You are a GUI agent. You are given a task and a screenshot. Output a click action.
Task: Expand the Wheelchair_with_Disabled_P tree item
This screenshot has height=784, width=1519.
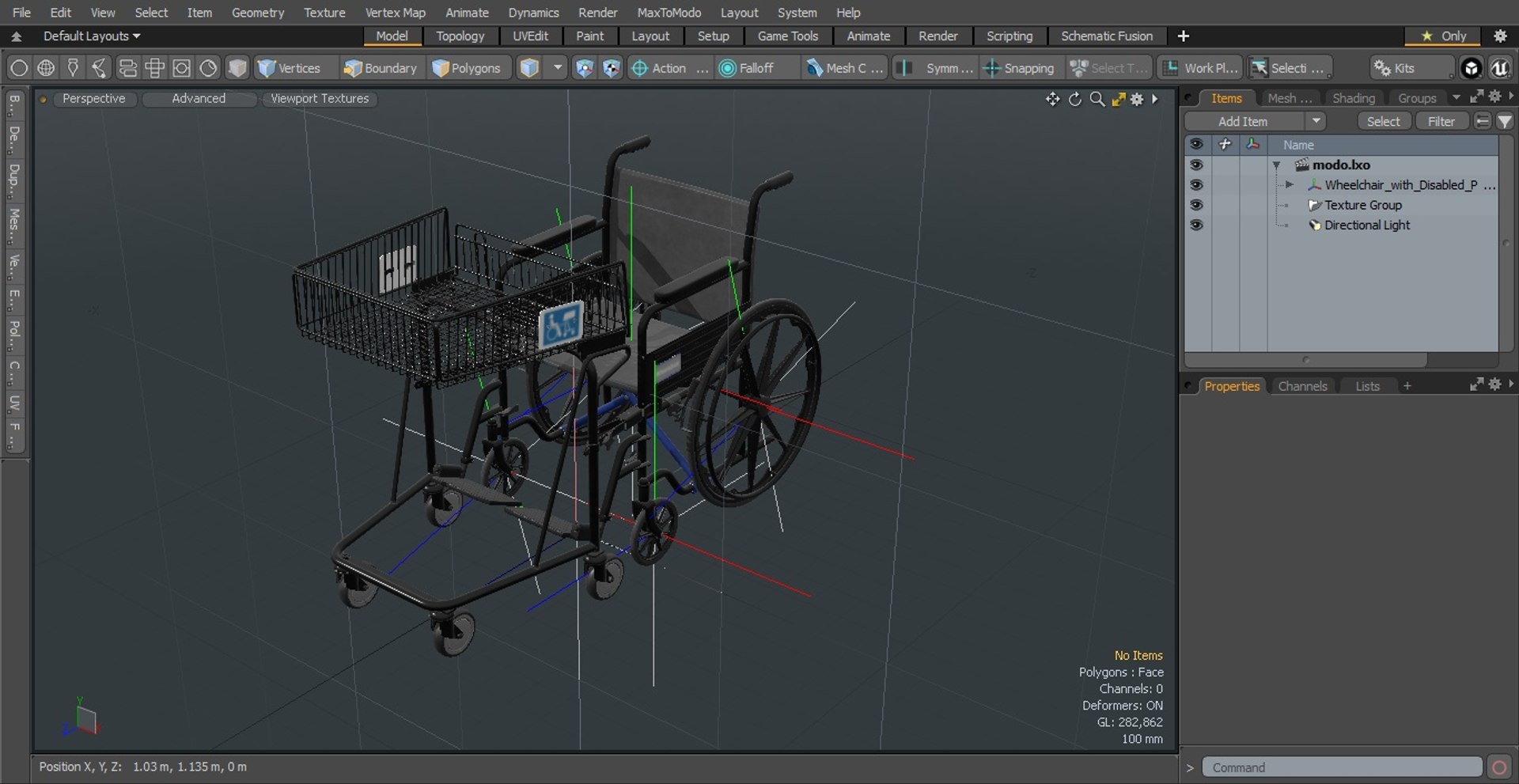click(1290, 184)
